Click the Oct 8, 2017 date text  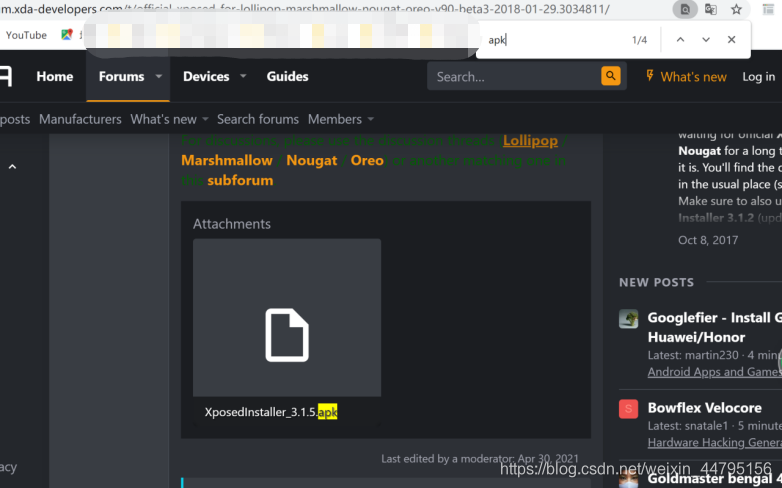pos(708,240)
